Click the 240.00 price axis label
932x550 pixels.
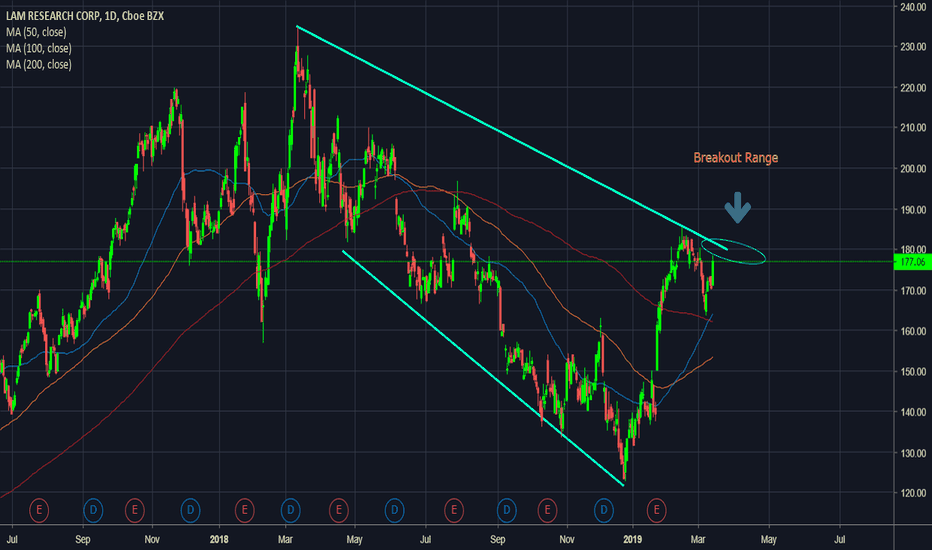tap(913, 7)
